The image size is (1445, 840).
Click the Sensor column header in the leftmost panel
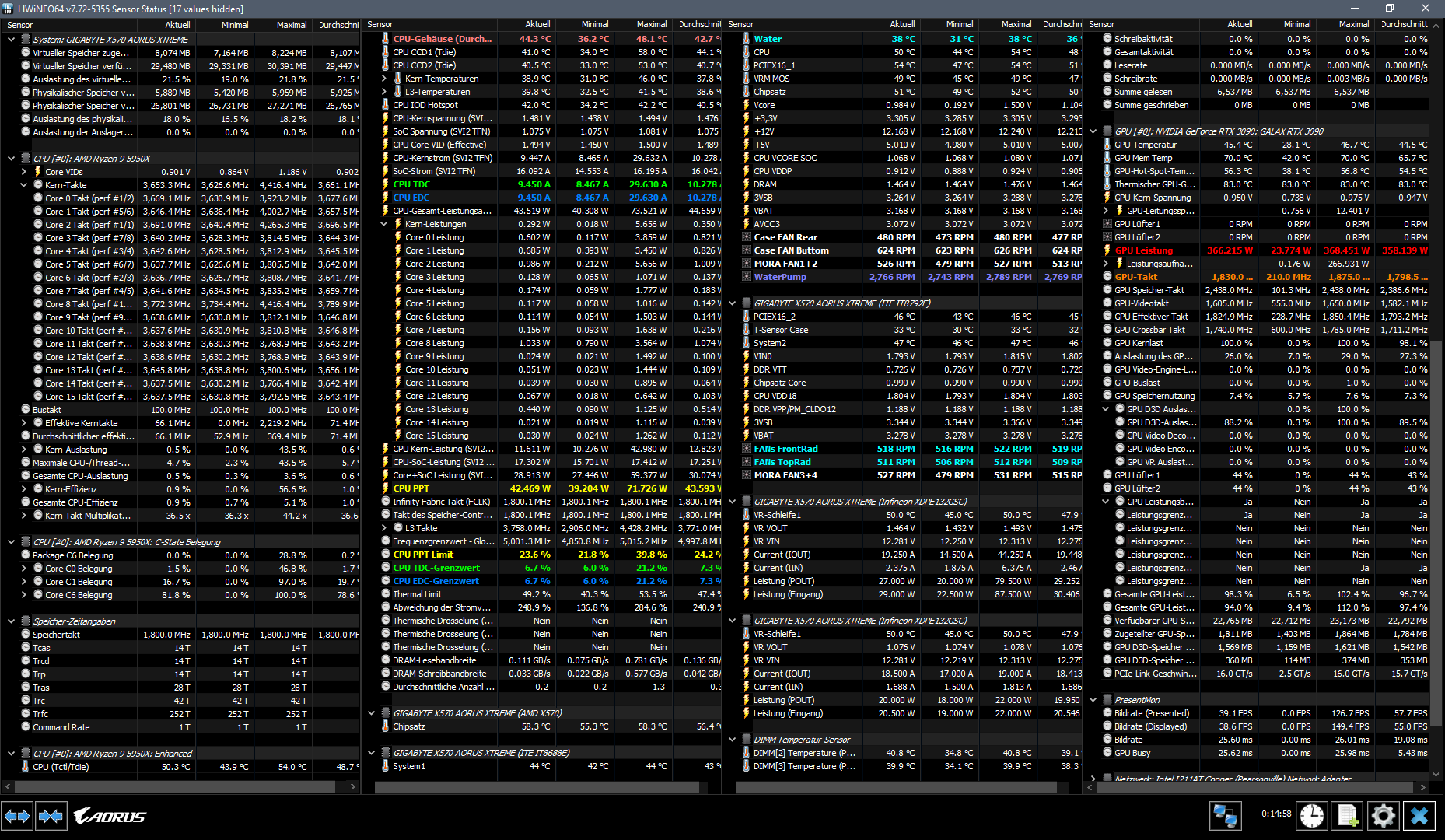[70, 25]
